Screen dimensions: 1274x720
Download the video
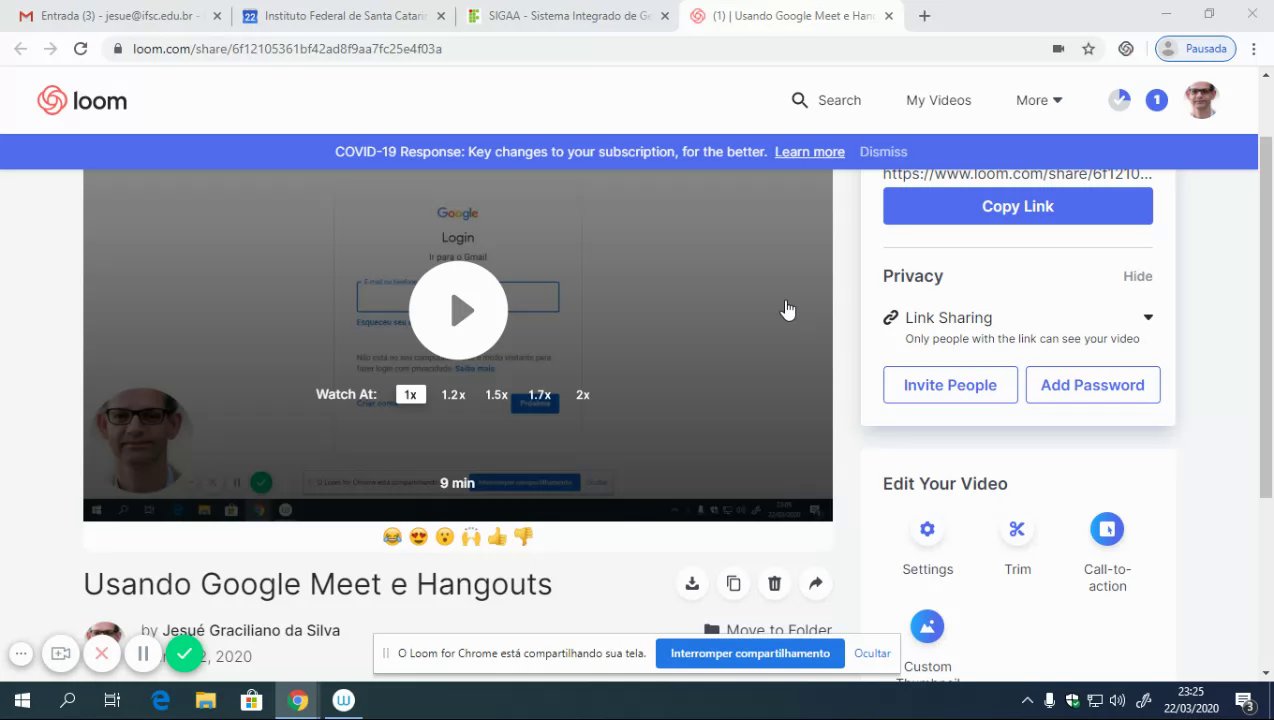pos(692,583)
